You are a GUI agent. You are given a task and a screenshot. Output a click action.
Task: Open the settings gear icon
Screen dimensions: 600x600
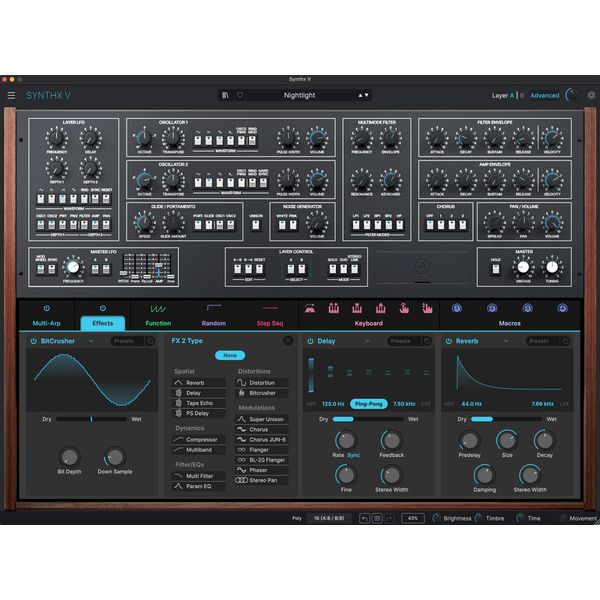tap(591, 95)
